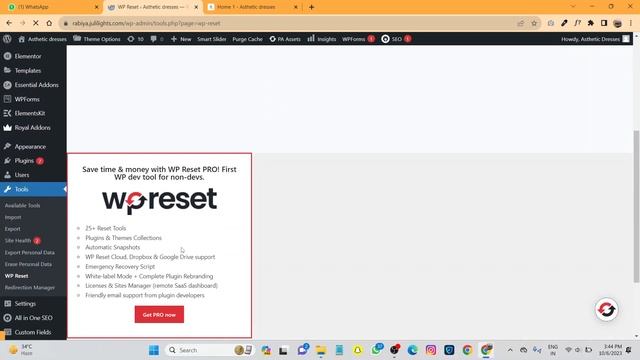
Task: Open the Windows Start menu
Action: [154, 350]
